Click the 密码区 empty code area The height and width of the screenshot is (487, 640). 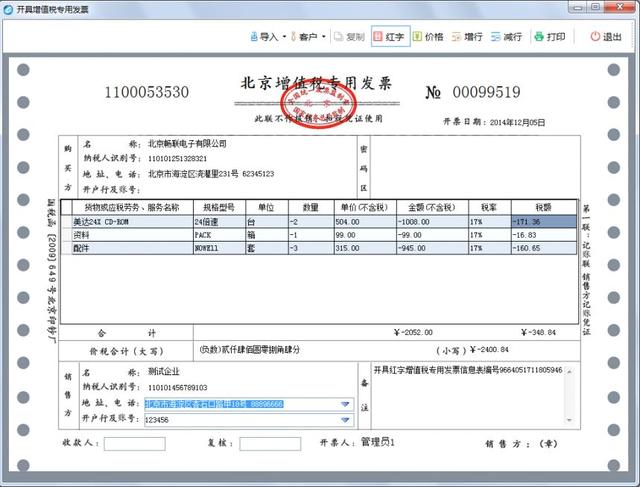tap(475, 167)
